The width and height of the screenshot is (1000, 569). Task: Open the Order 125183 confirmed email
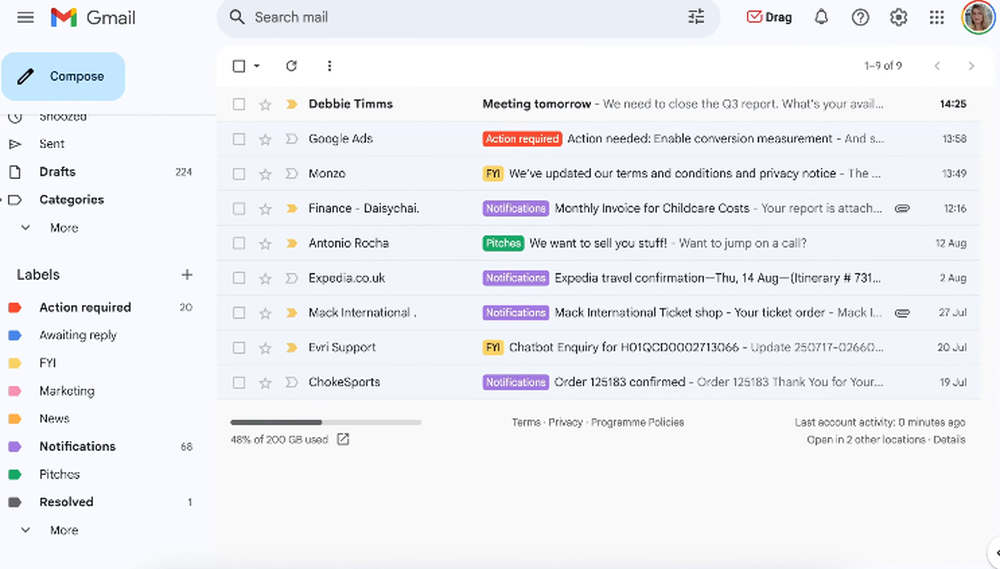(x=598, y=382)
